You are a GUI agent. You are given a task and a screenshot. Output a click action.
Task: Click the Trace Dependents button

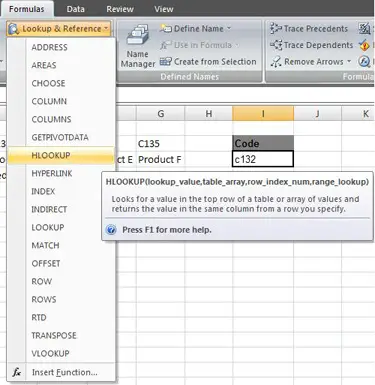311,45
